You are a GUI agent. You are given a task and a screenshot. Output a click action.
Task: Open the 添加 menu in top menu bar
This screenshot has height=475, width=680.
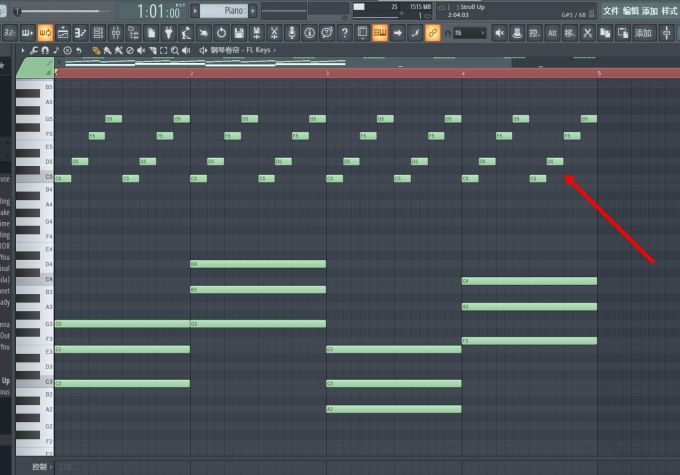point(650,11)
